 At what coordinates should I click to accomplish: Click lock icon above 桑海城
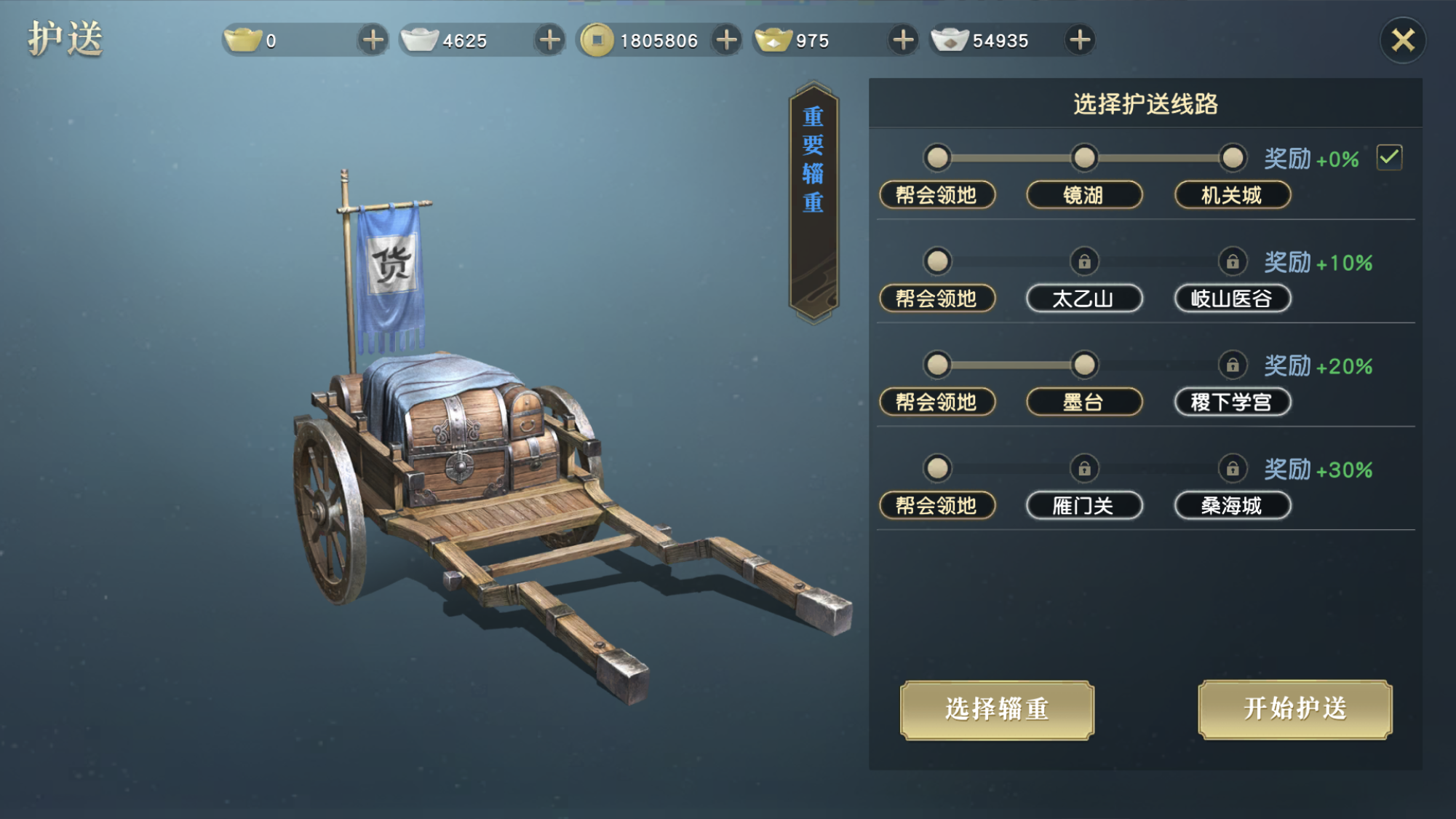point(1233,468)
